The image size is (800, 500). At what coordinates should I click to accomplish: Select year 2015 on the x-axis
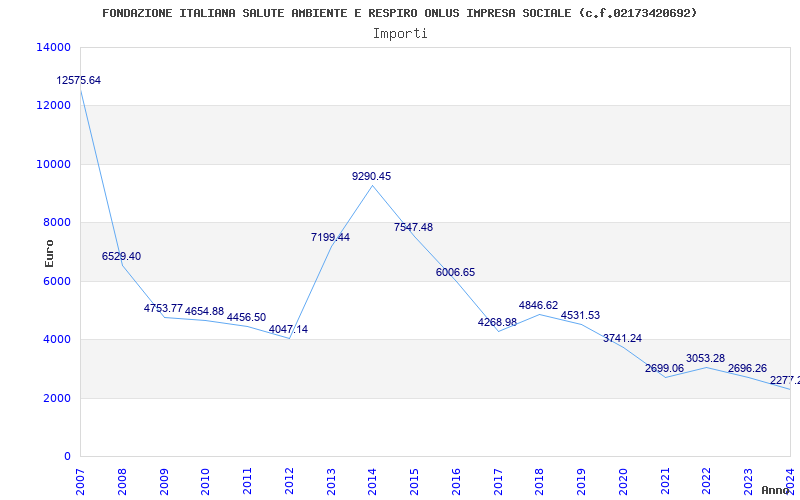click(414, 482)
